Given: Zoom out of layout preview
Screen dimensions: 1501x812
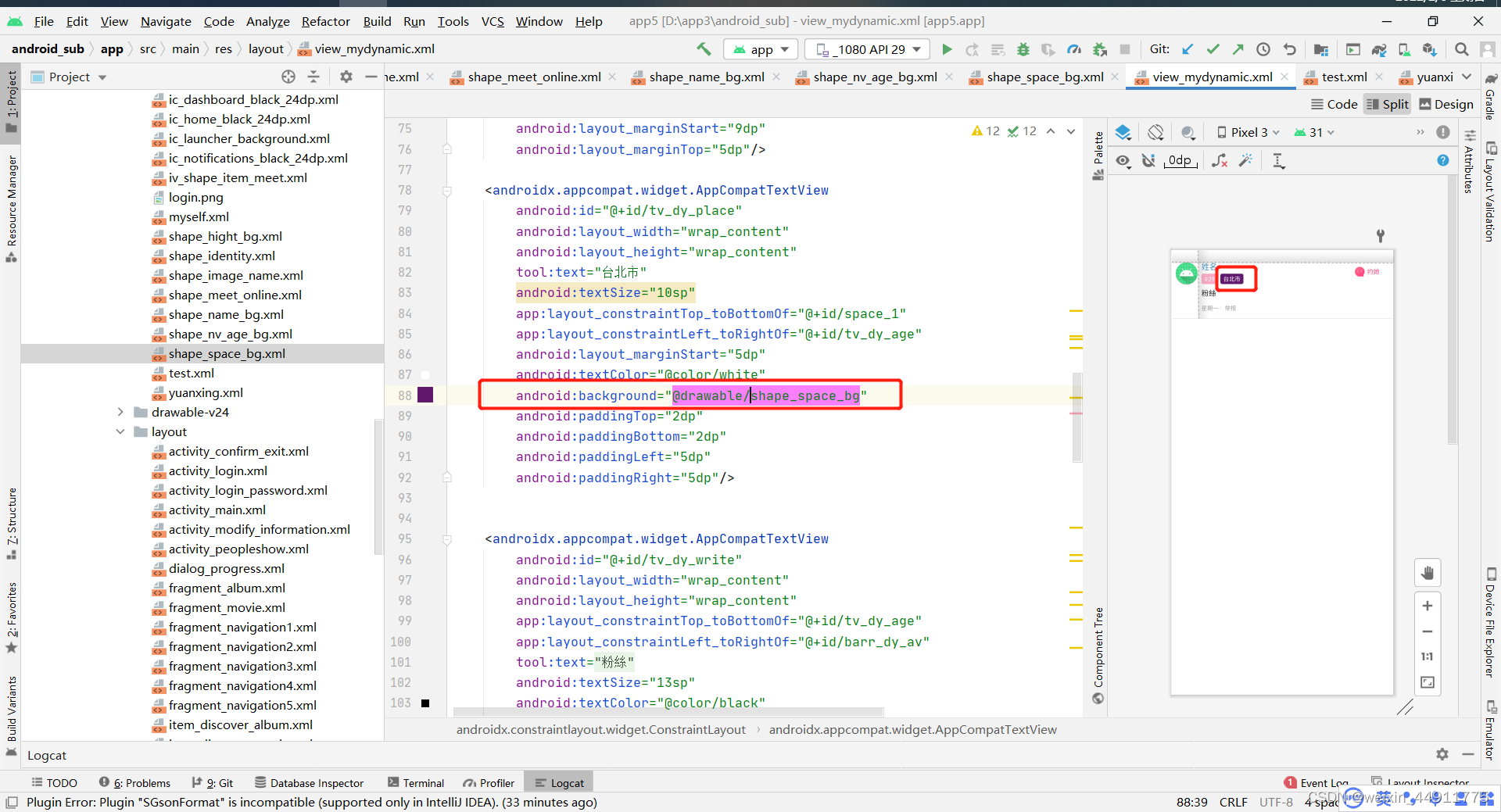Looking at the screenshot, I should [1428, 631].
